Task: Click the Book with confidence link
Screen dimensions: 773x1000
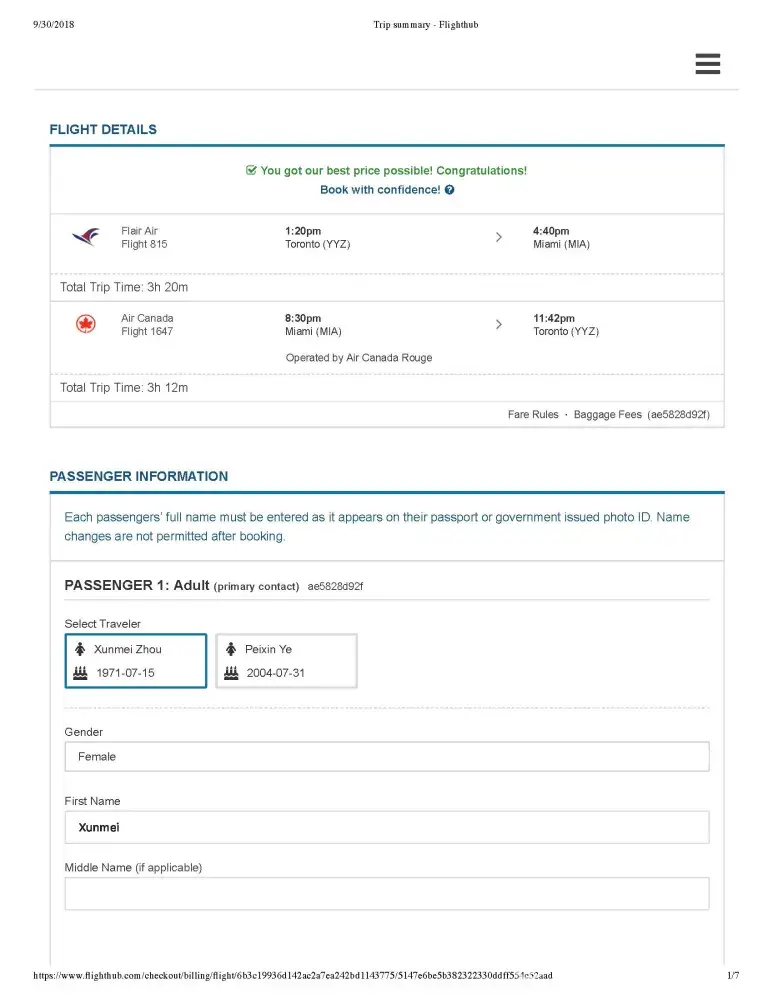Action: tap(380, 190)
